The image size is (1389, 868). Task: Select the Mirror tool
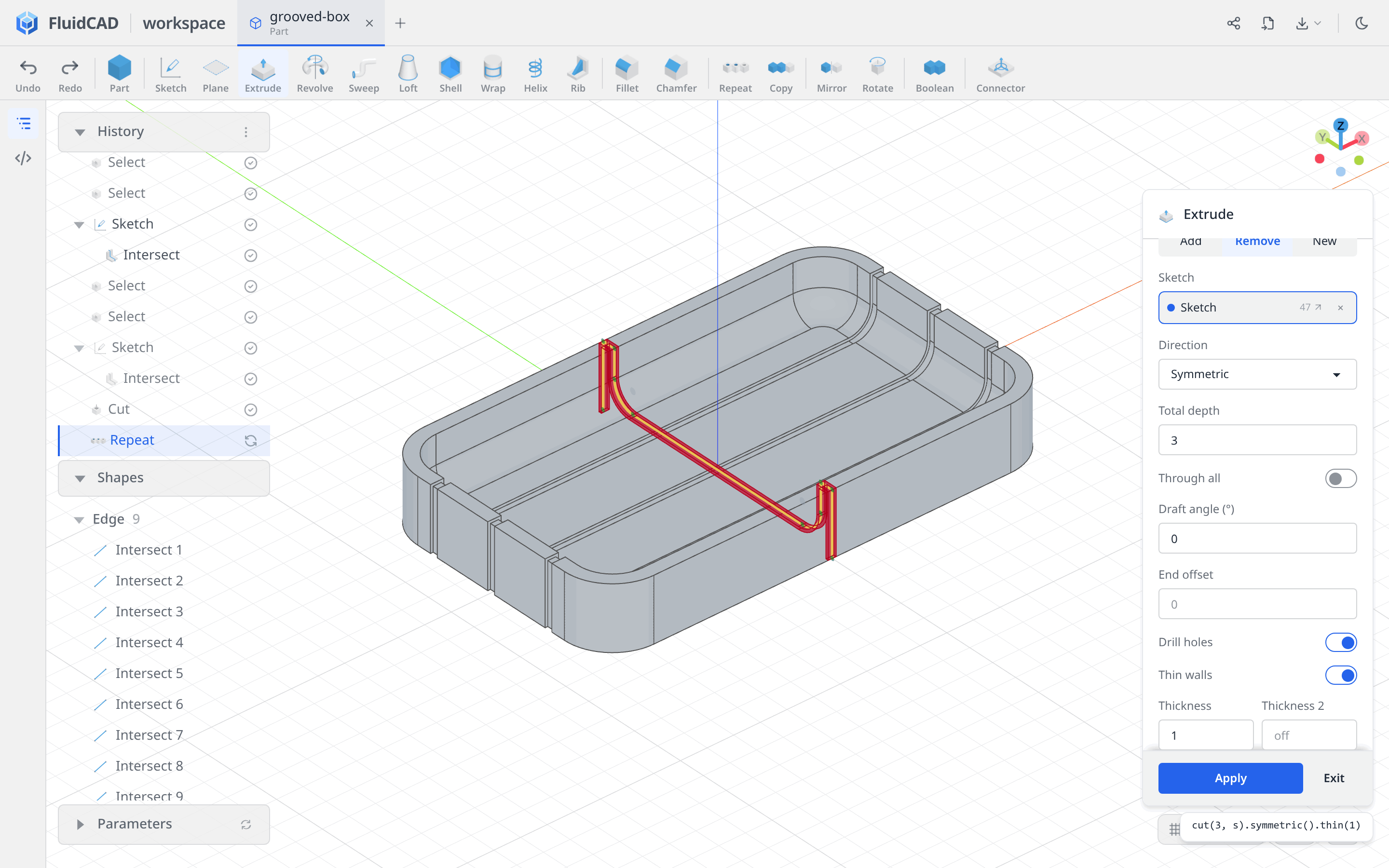pos(831,74)
